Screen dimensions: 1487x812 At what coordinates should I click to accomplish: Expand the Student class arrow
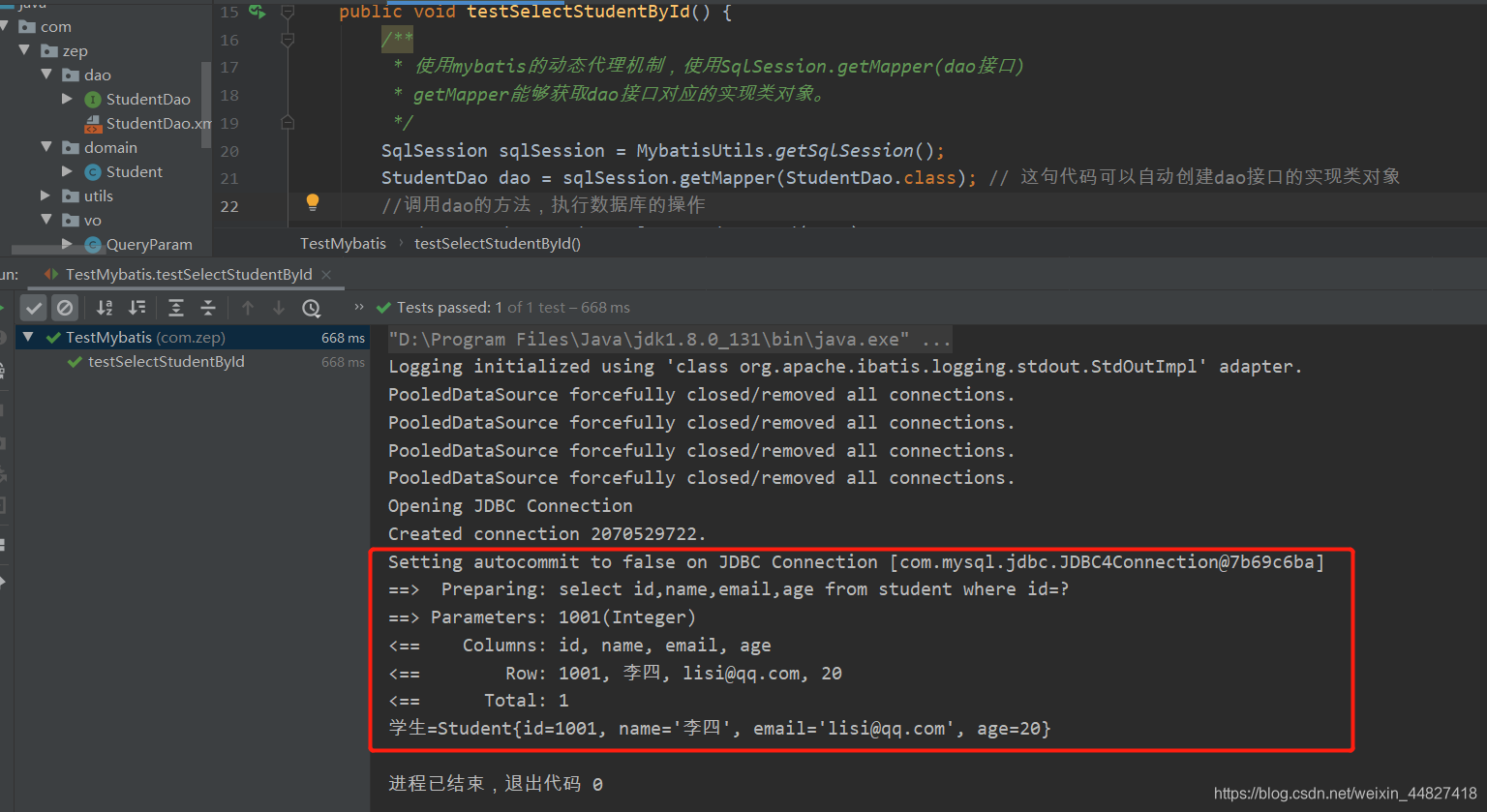click(67, 171)
